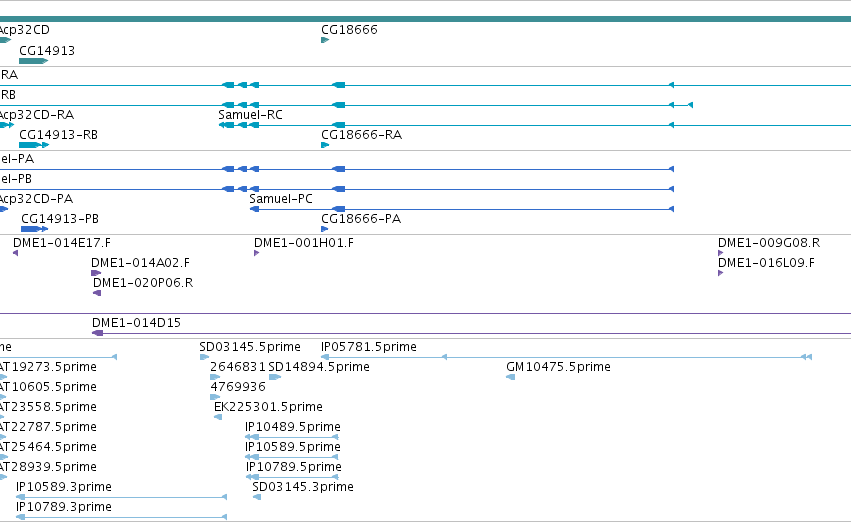The height and width of the screenshot is (522, 851).
Task: Select the CG18666 gene arrow glyph
Action: point(325,40)
